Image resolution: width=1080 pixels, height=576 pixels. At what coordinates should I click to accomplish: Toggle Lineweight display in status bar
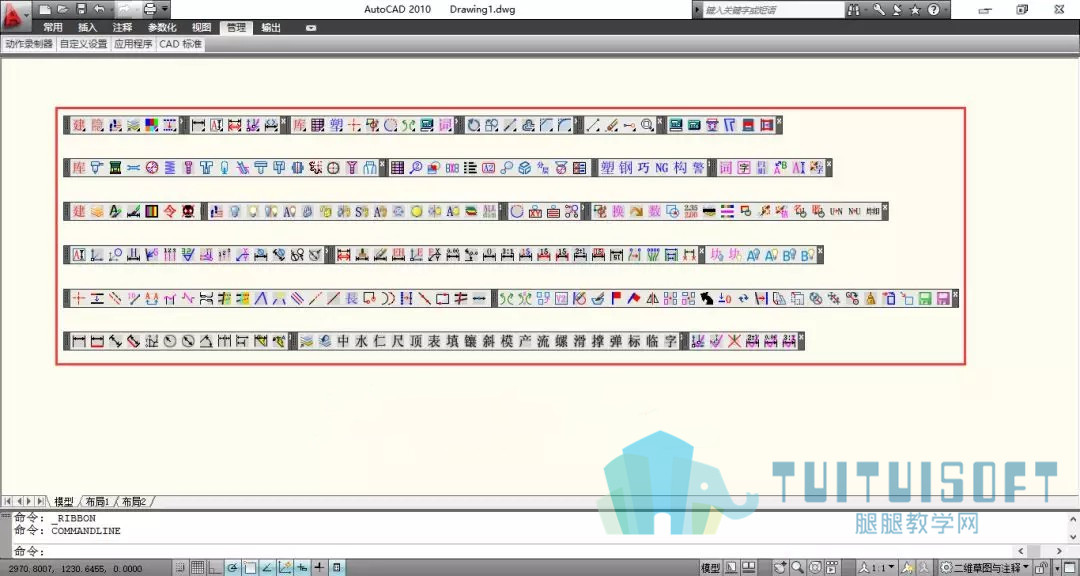[x=320, y=568]
